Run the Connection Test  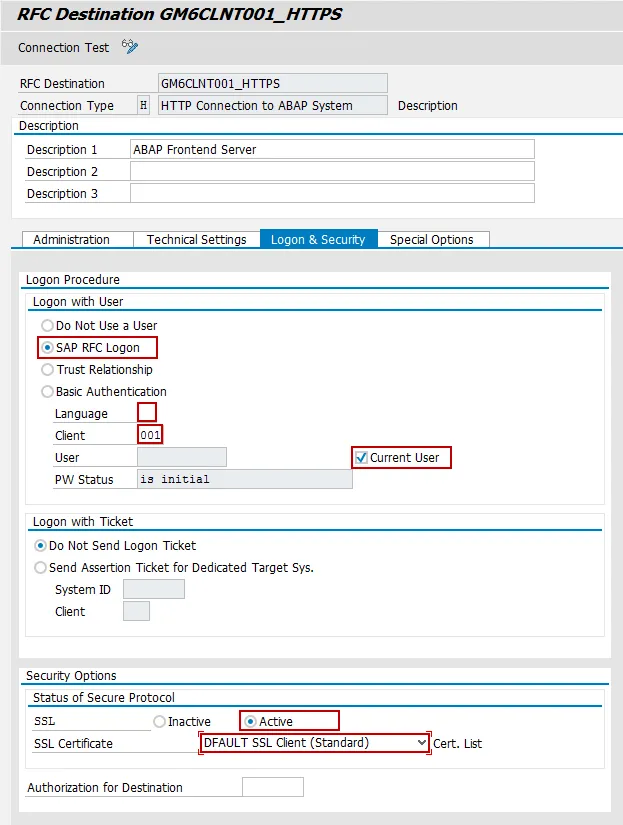tap(62, 48)
